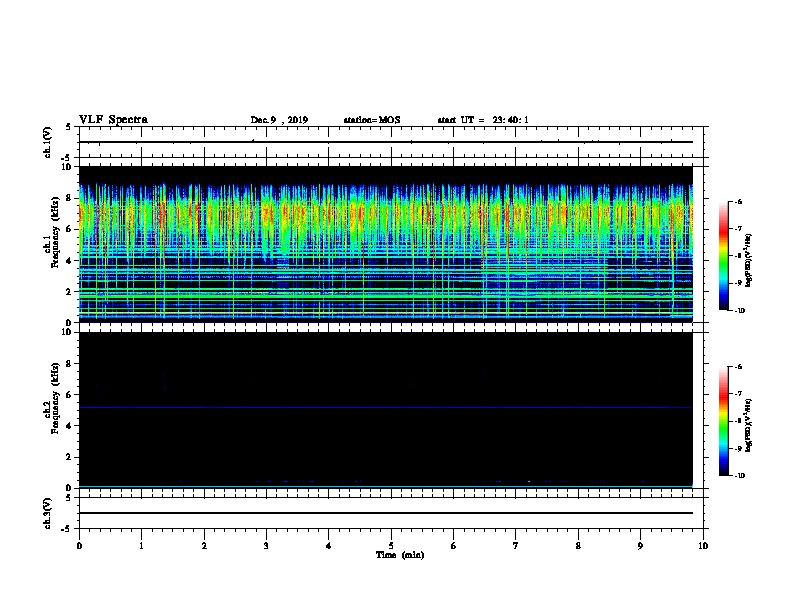Image resolution: width=792 pixels, height=612 pixels.
Task: Click the "9" tick label on the time axis
Action: pos(640,546)
